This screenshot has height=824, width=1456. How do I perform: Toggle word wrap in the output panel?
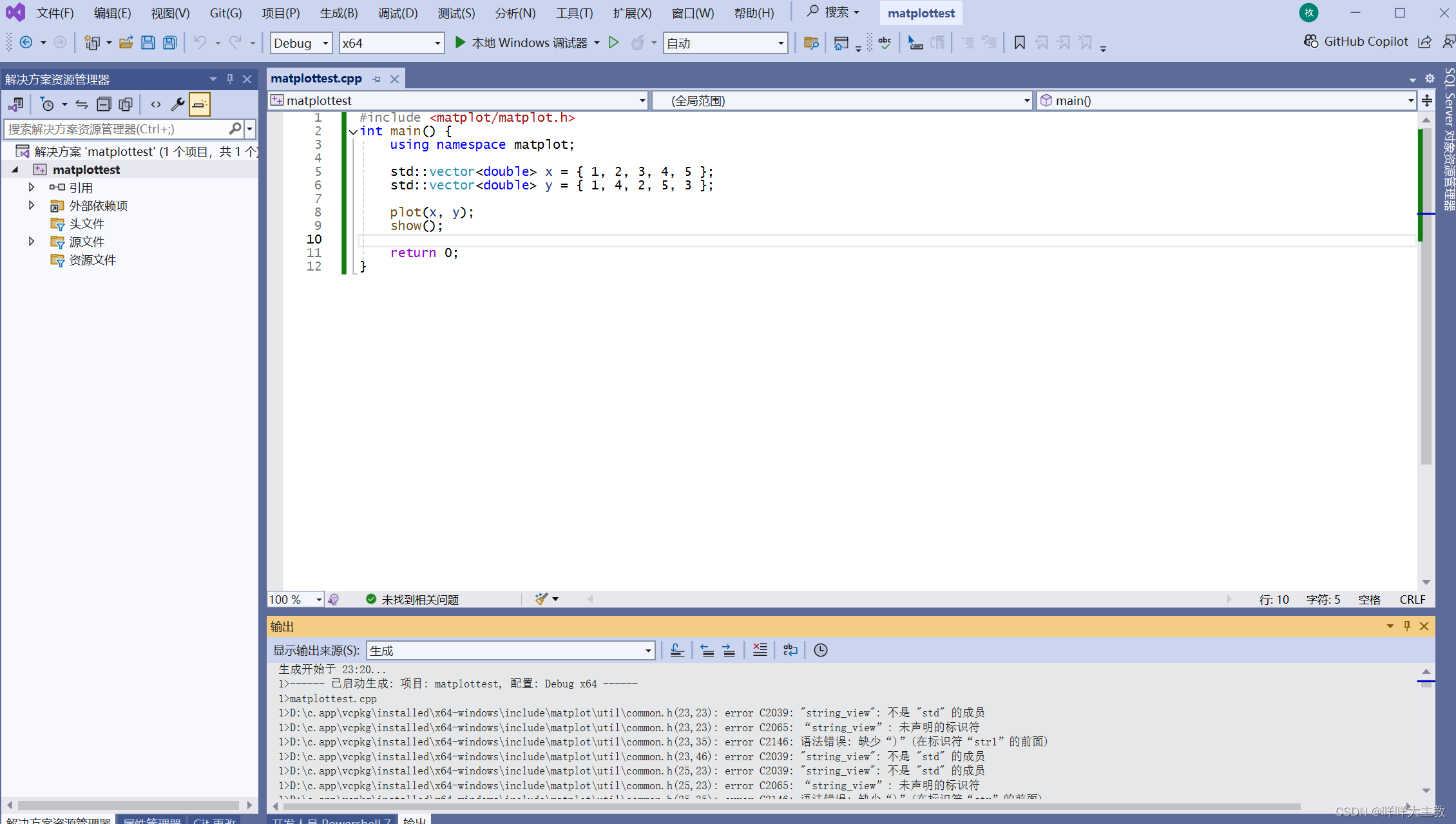790,650
